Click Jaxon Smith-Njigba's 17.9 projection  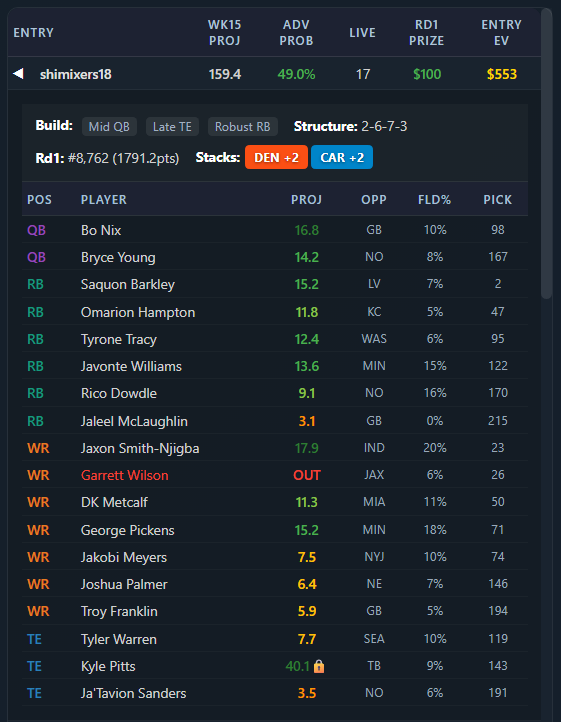307,448
